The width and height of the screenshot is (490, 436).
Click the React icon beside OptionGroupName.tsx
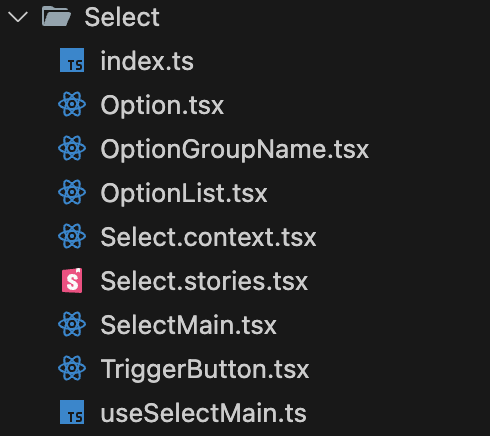coord(72,148)
